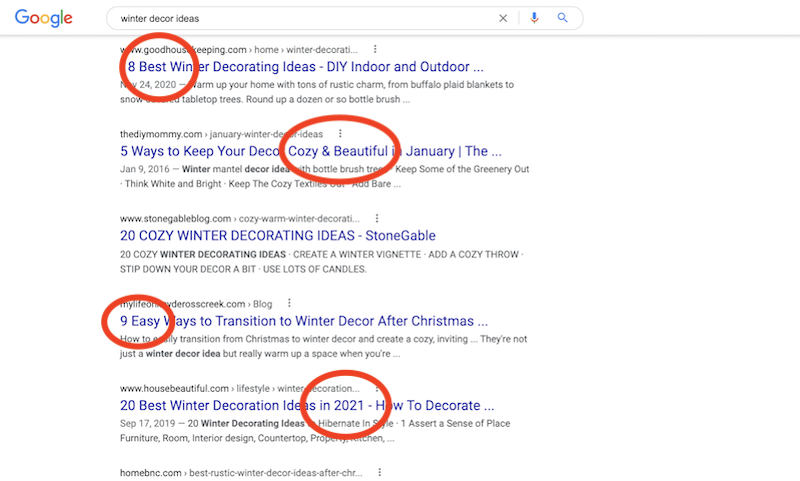Open '20 Best Winter Decoration Ideas in 2021'
The image size is (800, 481).
point(307,406)
